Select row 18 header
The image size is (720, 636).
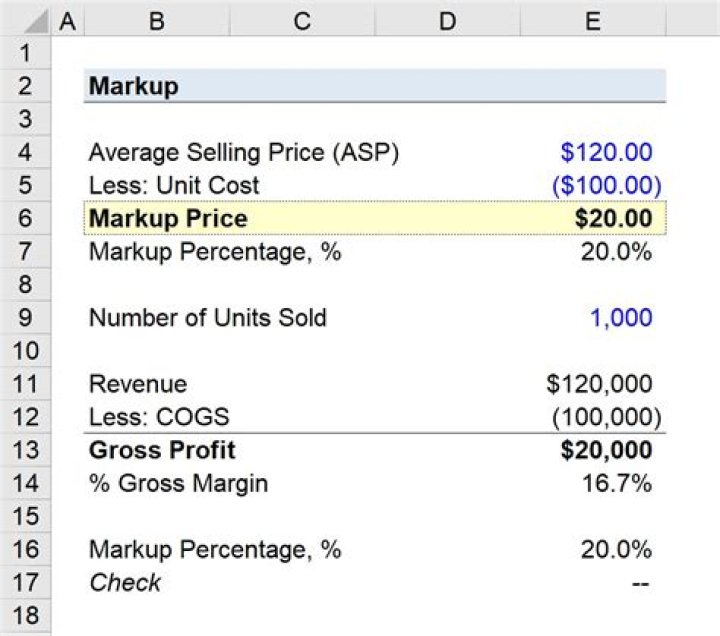click(x=25, y=615)
